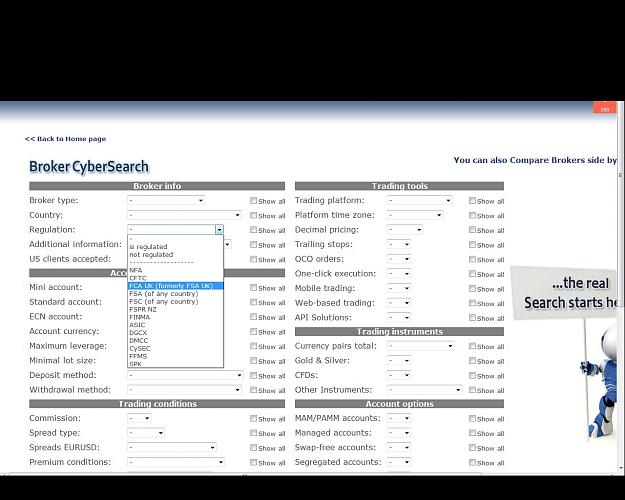Expand the Other Instruments dropdown
Screen dimensions: 625x500
tap(424, 390)
